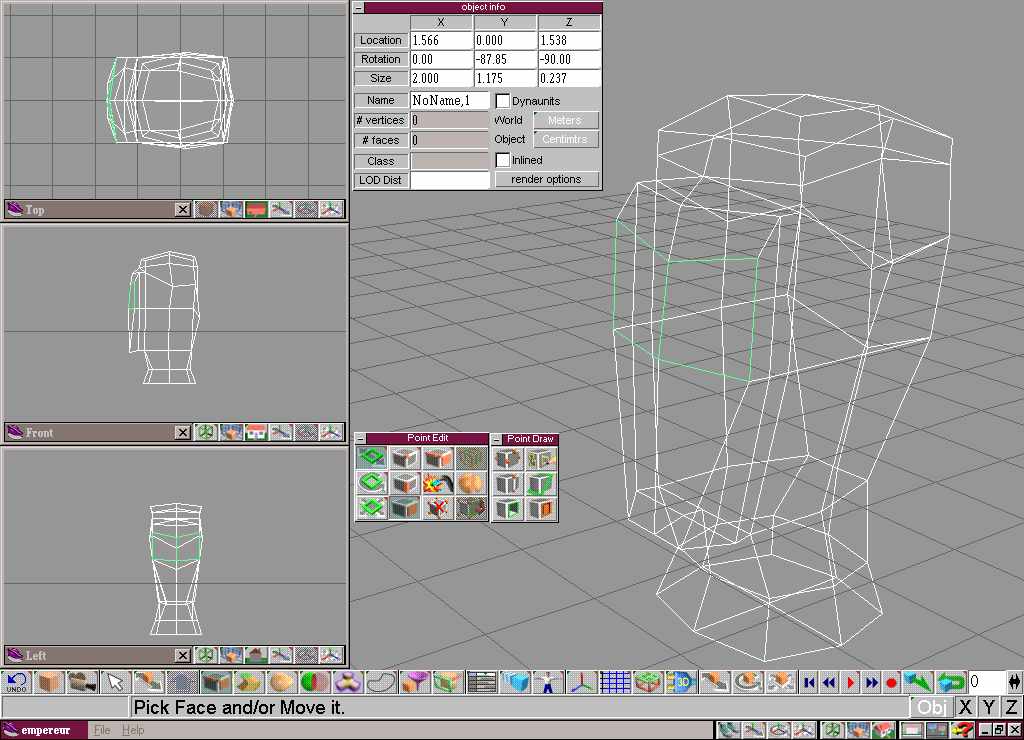
Task: Toggle the Z axis constraint button
Action: (x=1012, y=707)
